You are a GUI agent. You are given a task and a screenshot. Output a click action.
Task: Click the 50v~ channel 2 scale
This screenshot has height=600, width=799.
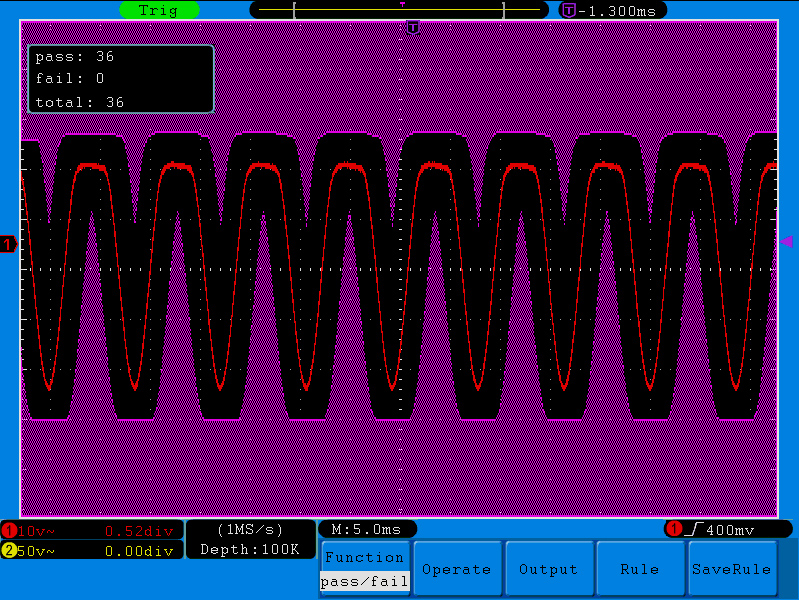coord(36,551)
